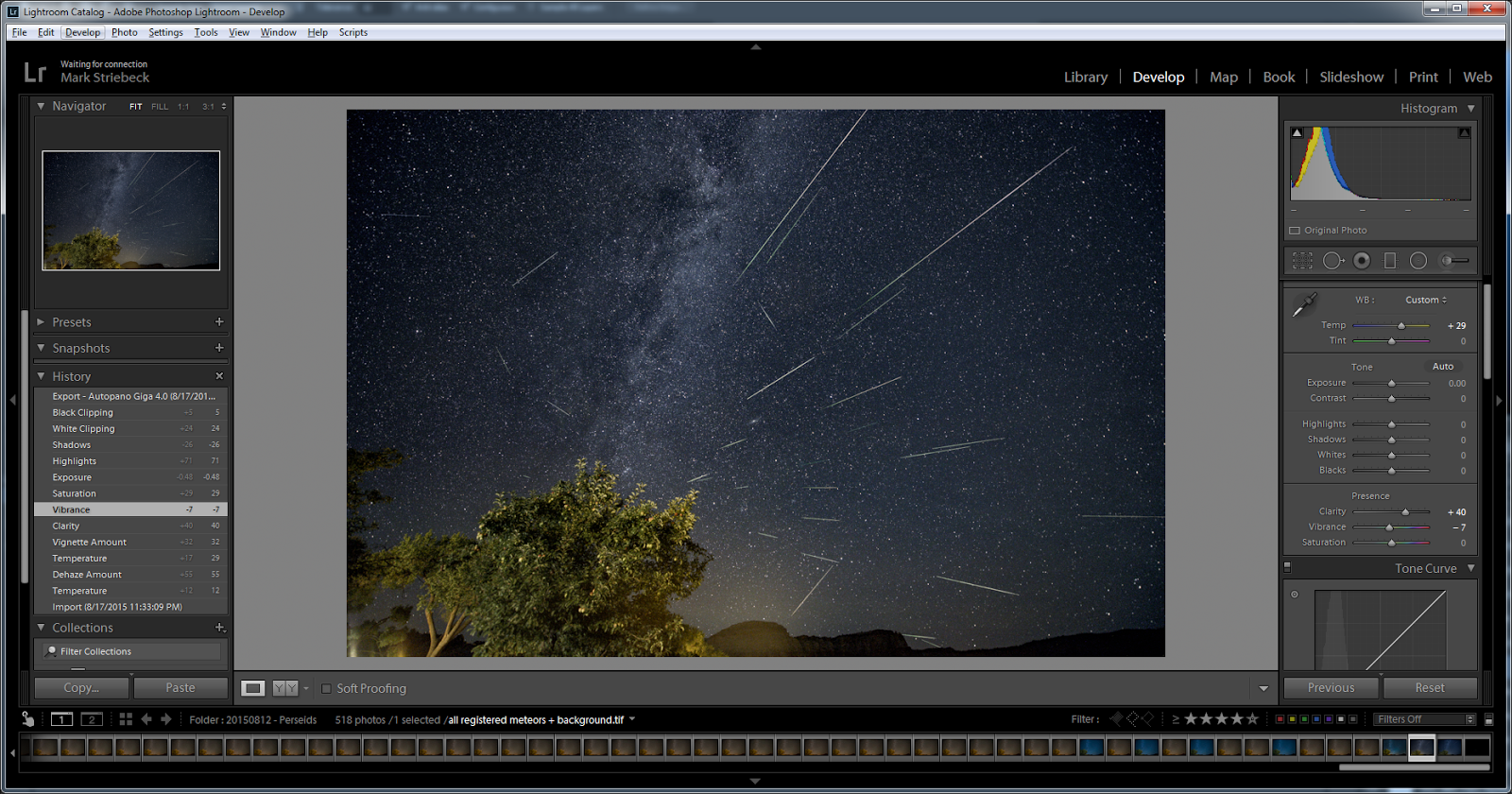Open the Settings menu
The width and height of the screenshot is (1512, 794).
(165, 32)
